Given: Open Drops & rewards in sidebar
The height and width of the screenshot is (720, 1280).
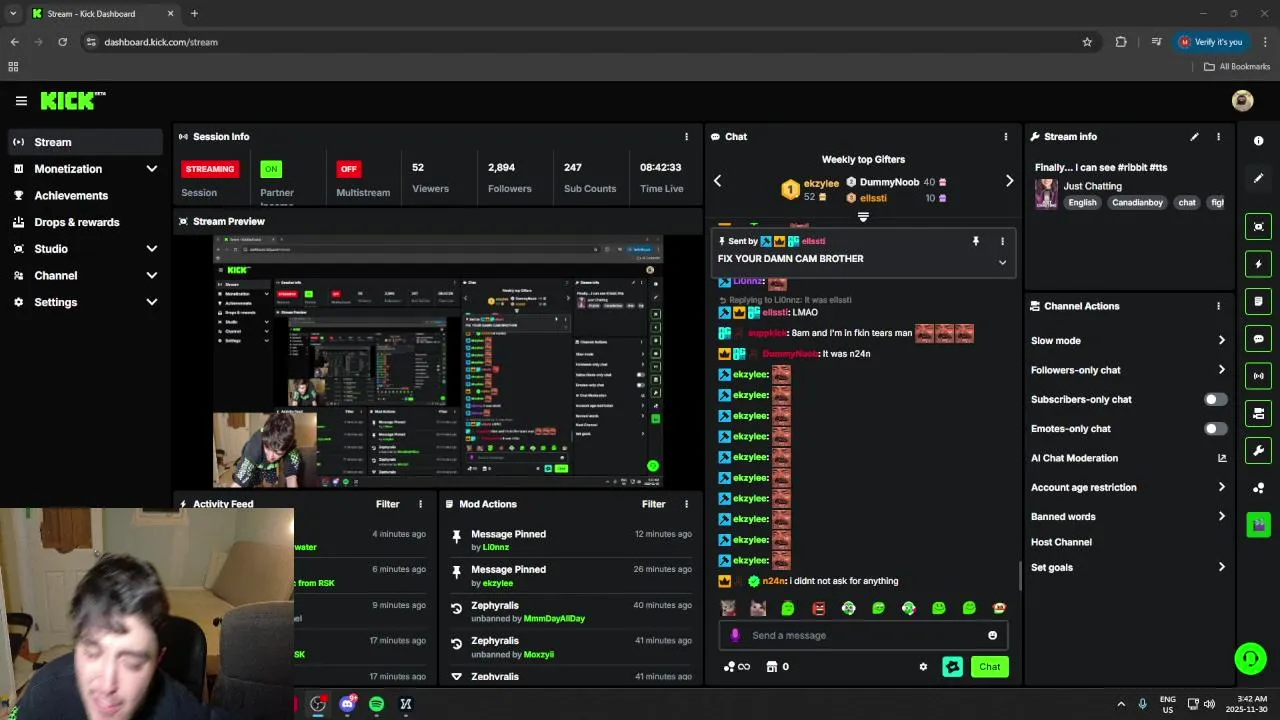Looking at the screenshot, I should click(x=84, y=222).
